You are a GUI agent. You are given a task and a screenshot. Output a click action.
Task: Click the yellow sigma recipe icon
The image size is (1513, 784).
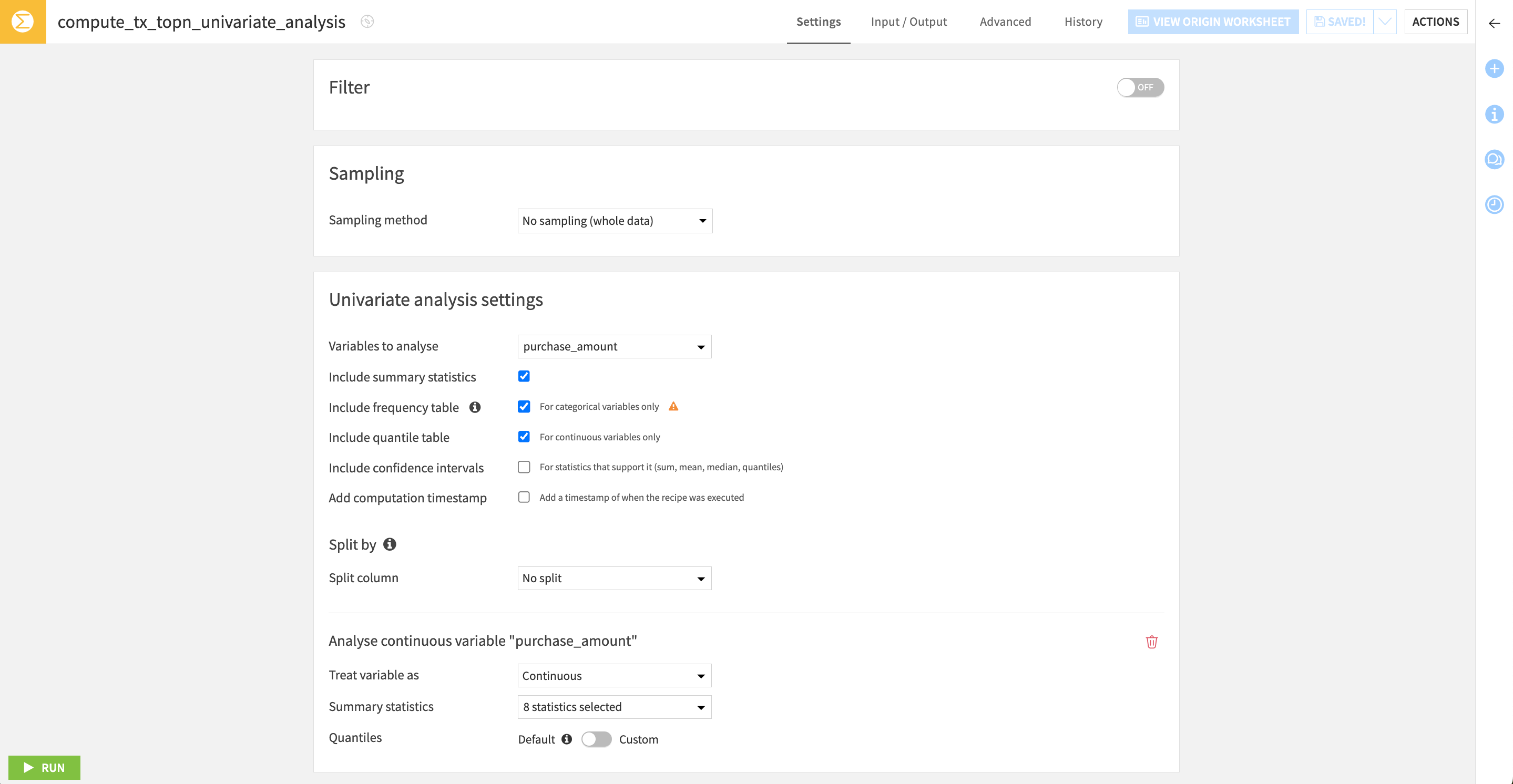pyautogui.click(x=22, y=22)
